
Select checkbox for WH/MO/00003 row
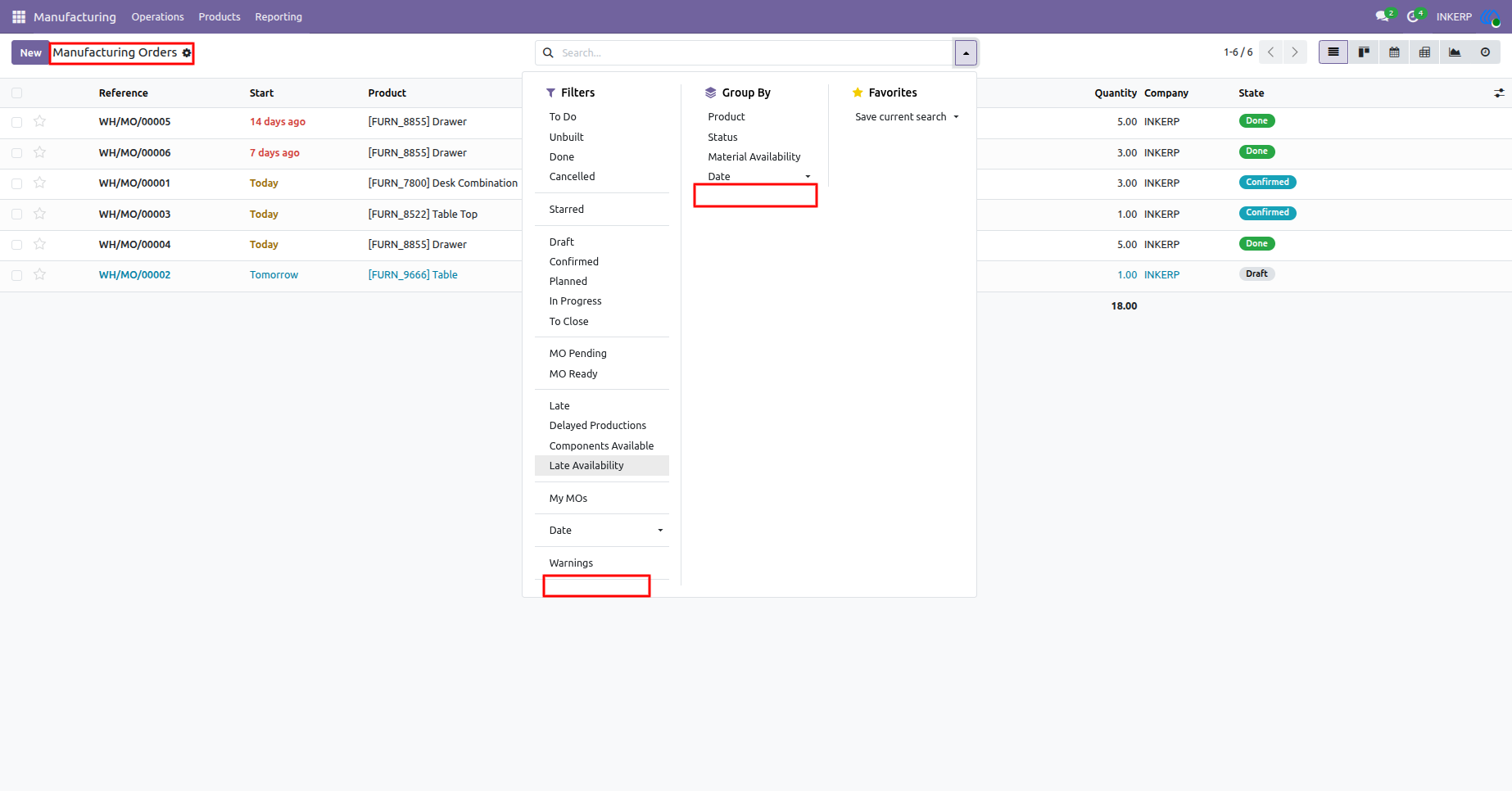[16, 215]
